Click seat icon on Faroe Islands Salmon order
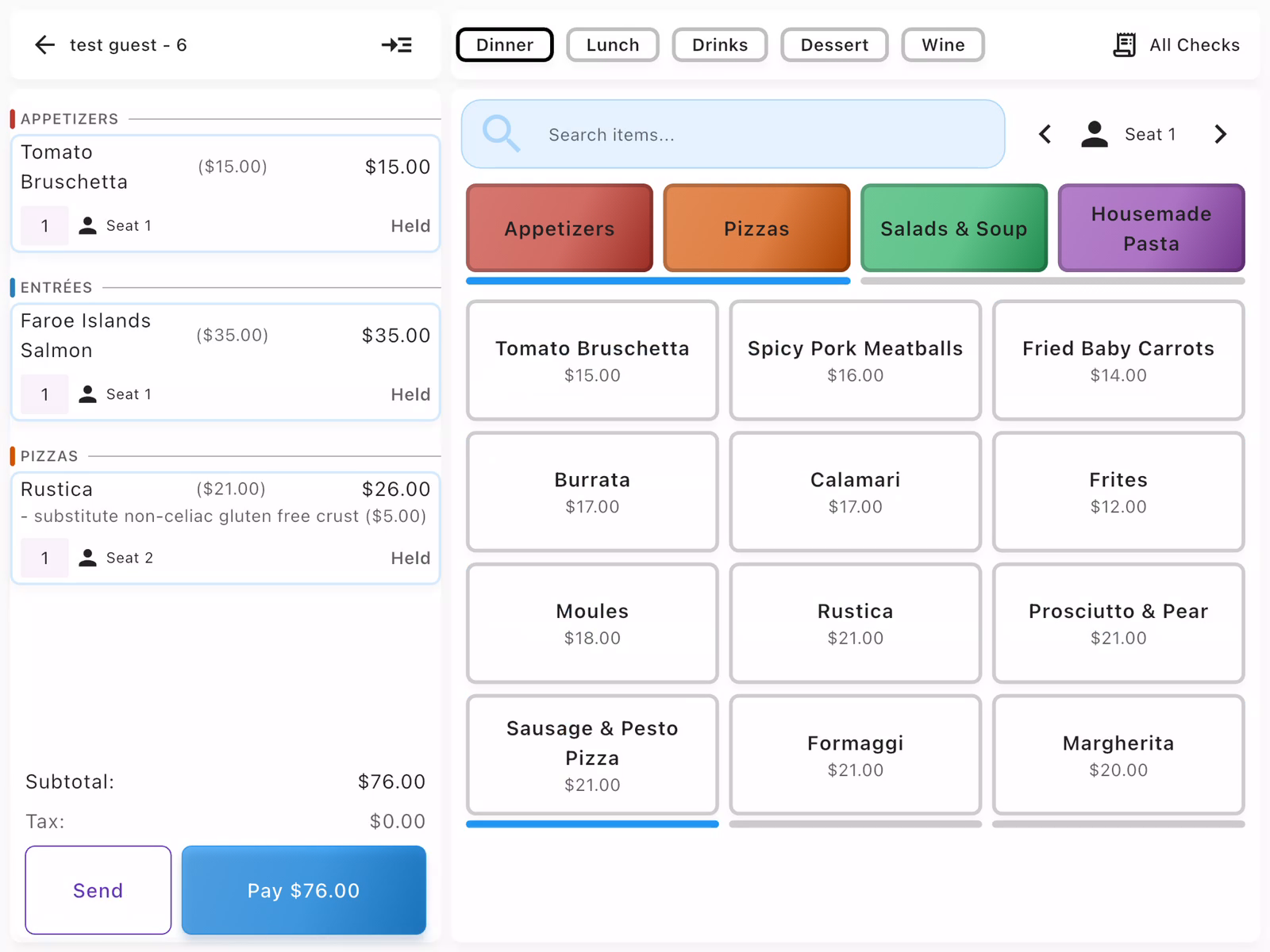1270x952 pixels. 88,394
